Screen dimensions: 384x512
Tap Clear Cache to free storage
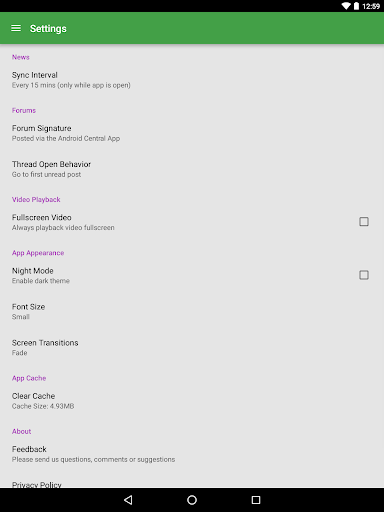192,401
